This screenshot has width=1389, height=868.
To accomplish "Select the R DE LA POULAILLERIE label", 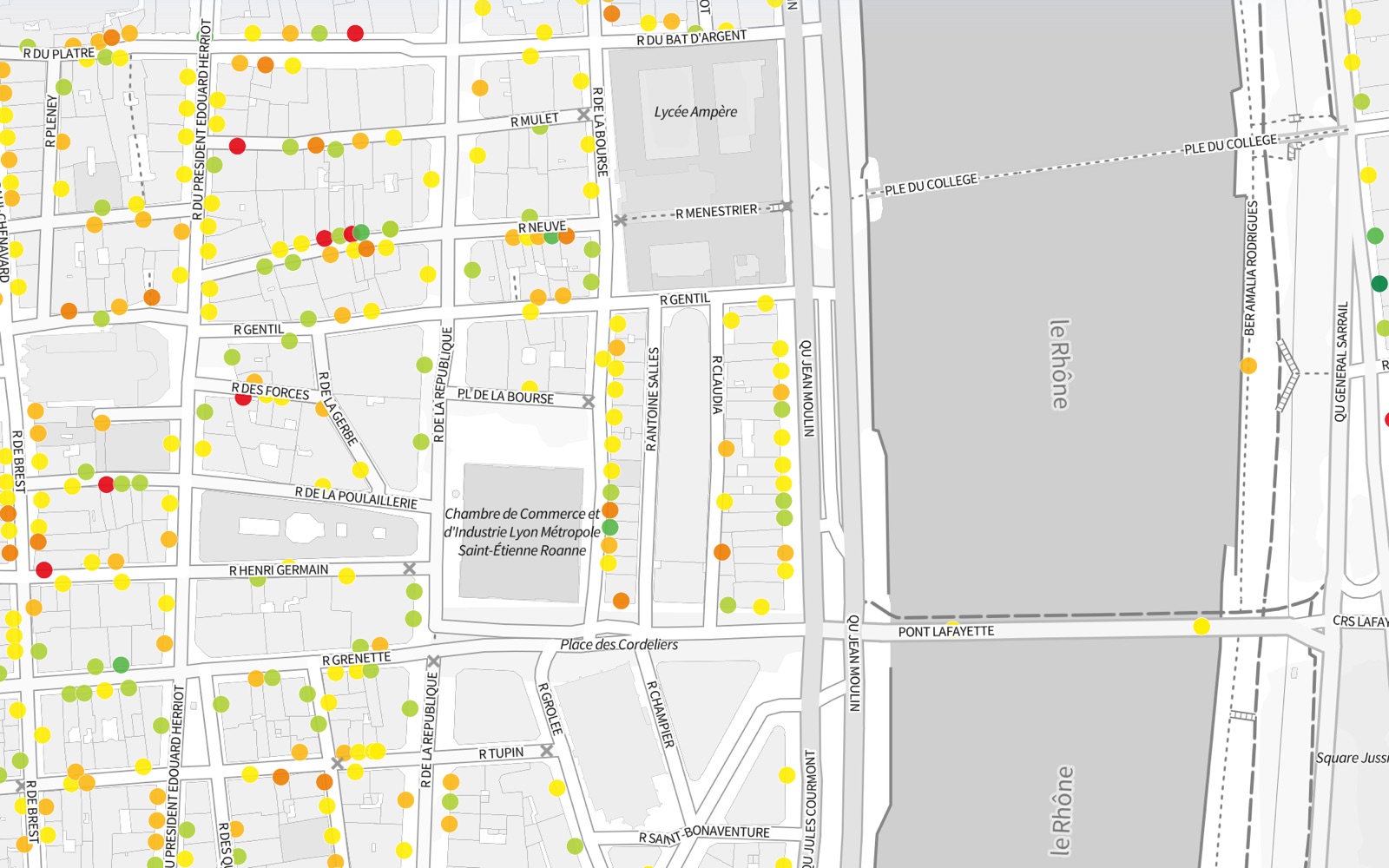I will click(x=356, y=497).
